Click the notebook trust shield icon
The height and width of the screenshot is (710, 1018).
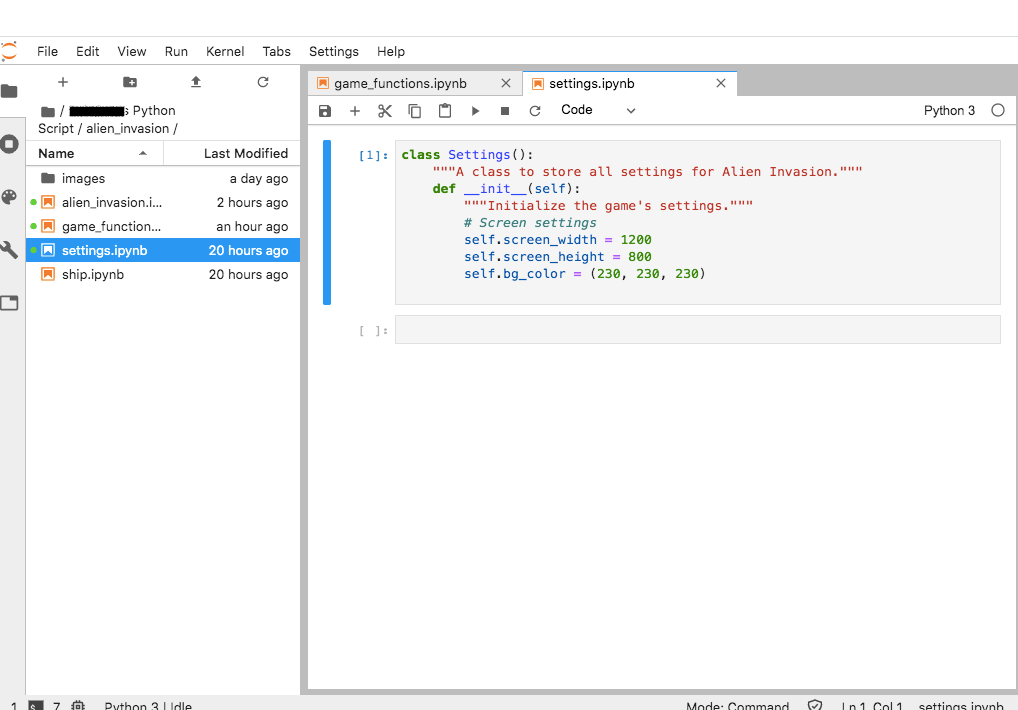(815, 705)
